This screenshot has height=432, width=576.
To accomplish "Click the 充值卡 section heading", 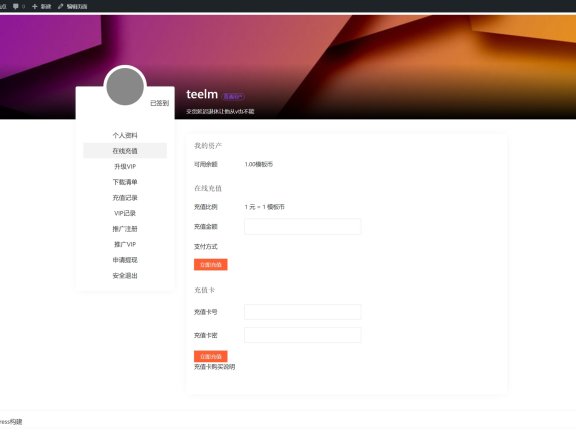I will point(204,290).
